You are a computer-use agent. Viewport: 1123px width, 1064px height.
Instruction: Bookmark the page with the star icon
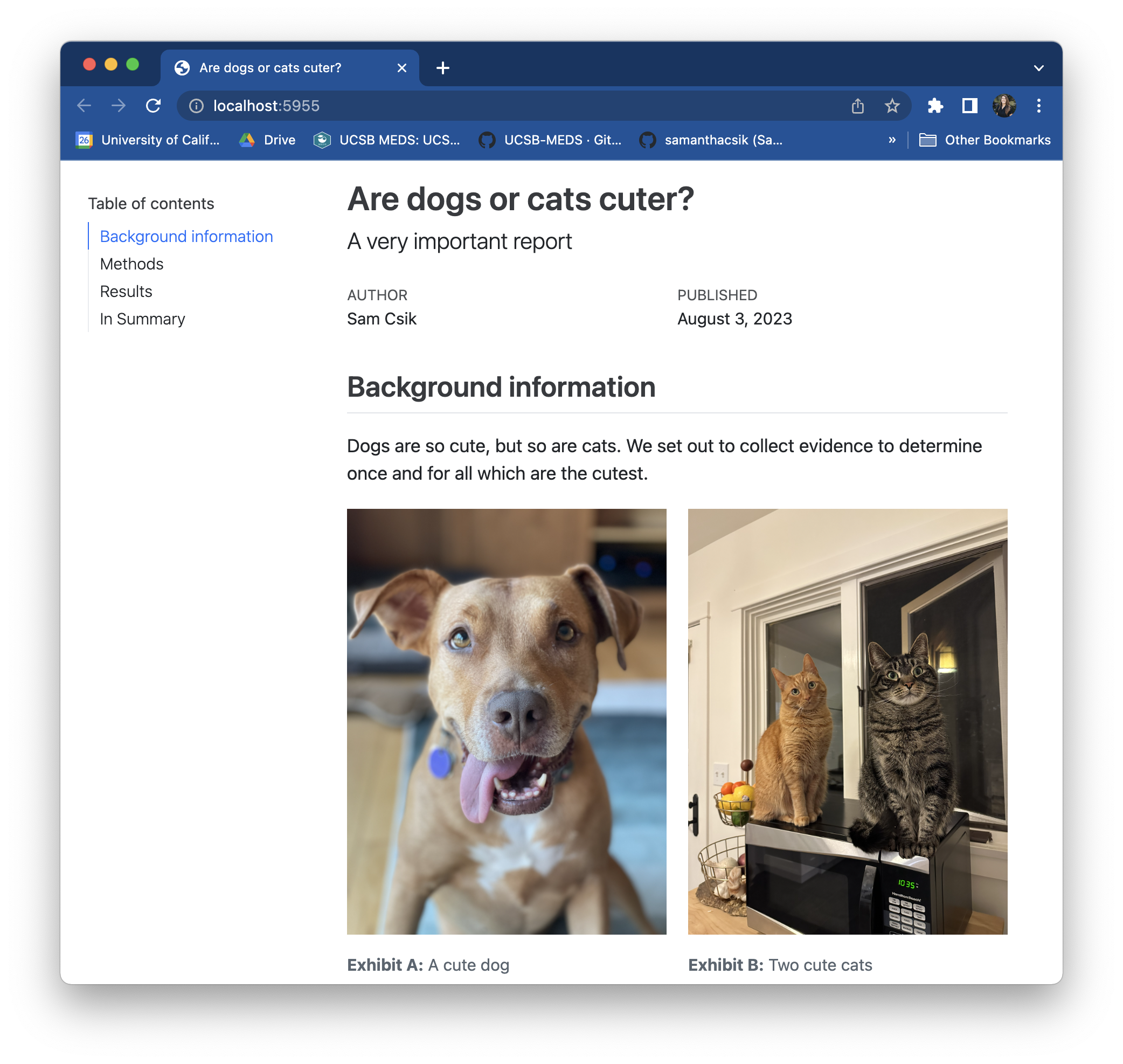pos(892,106)
